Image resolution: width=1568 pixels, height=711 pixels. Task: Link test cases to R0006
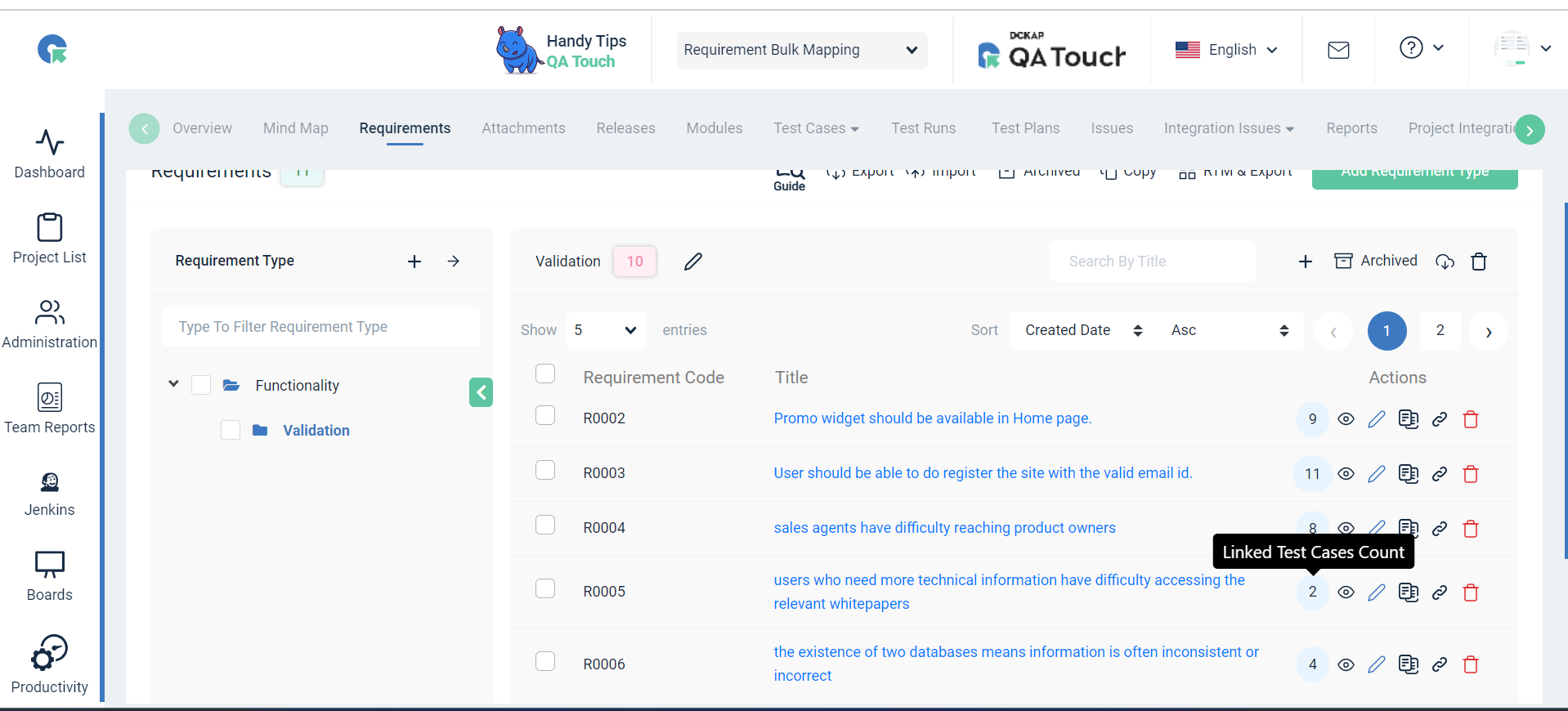coord(1440,664)
